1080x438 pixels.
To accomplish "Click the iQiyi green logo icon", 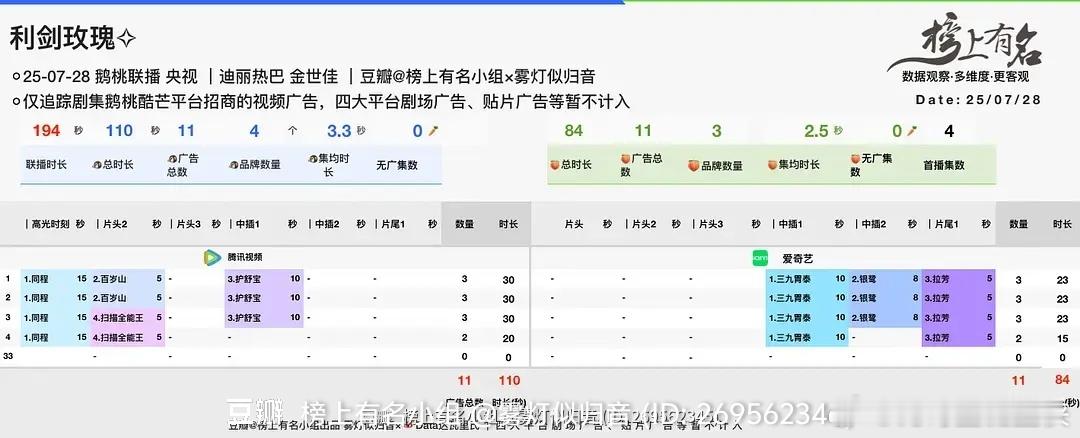I will click(x=760, y=258).
